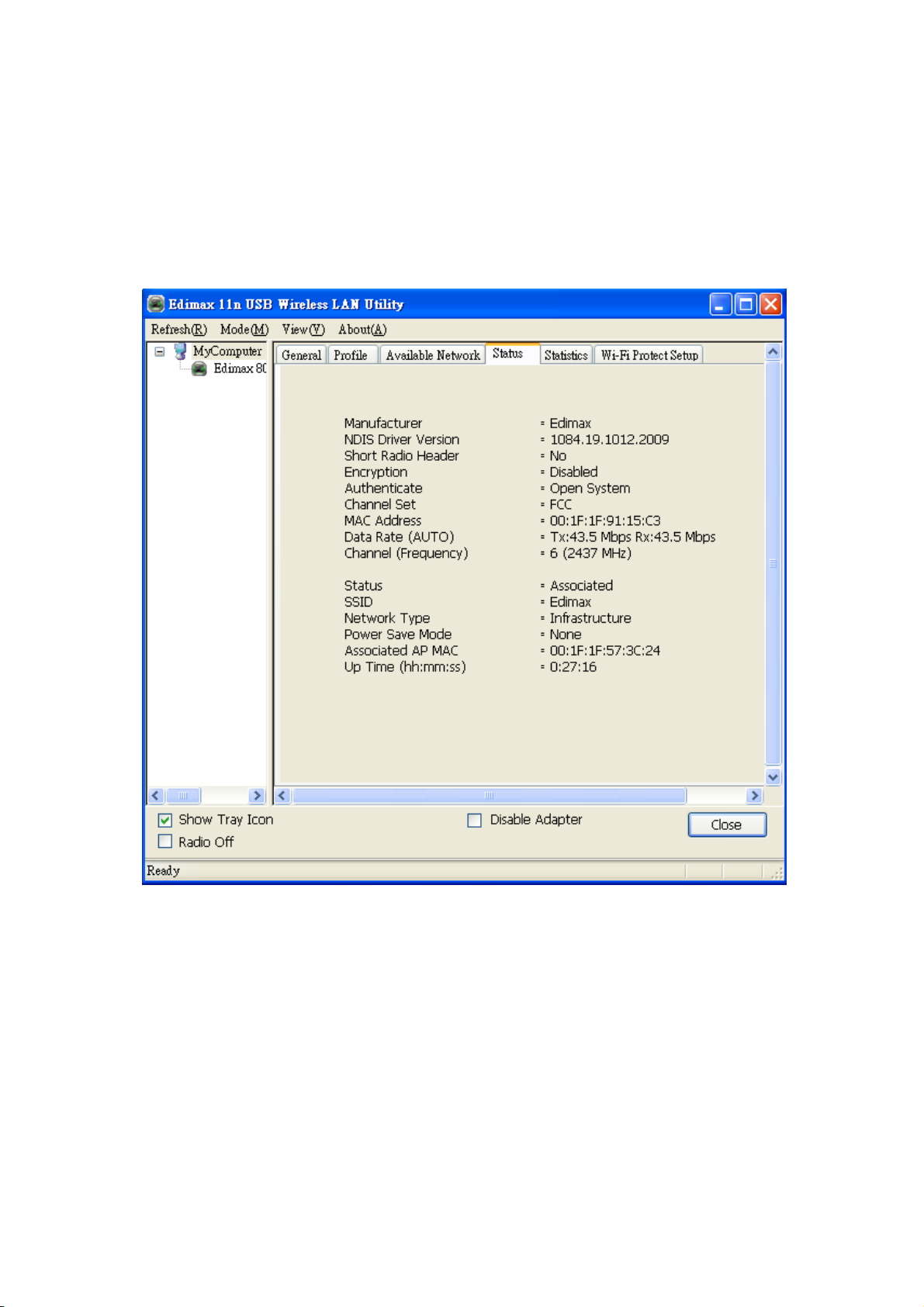
Task: Click the Edimax adapter icon in the tree
Action: click(x=199, y=368)
